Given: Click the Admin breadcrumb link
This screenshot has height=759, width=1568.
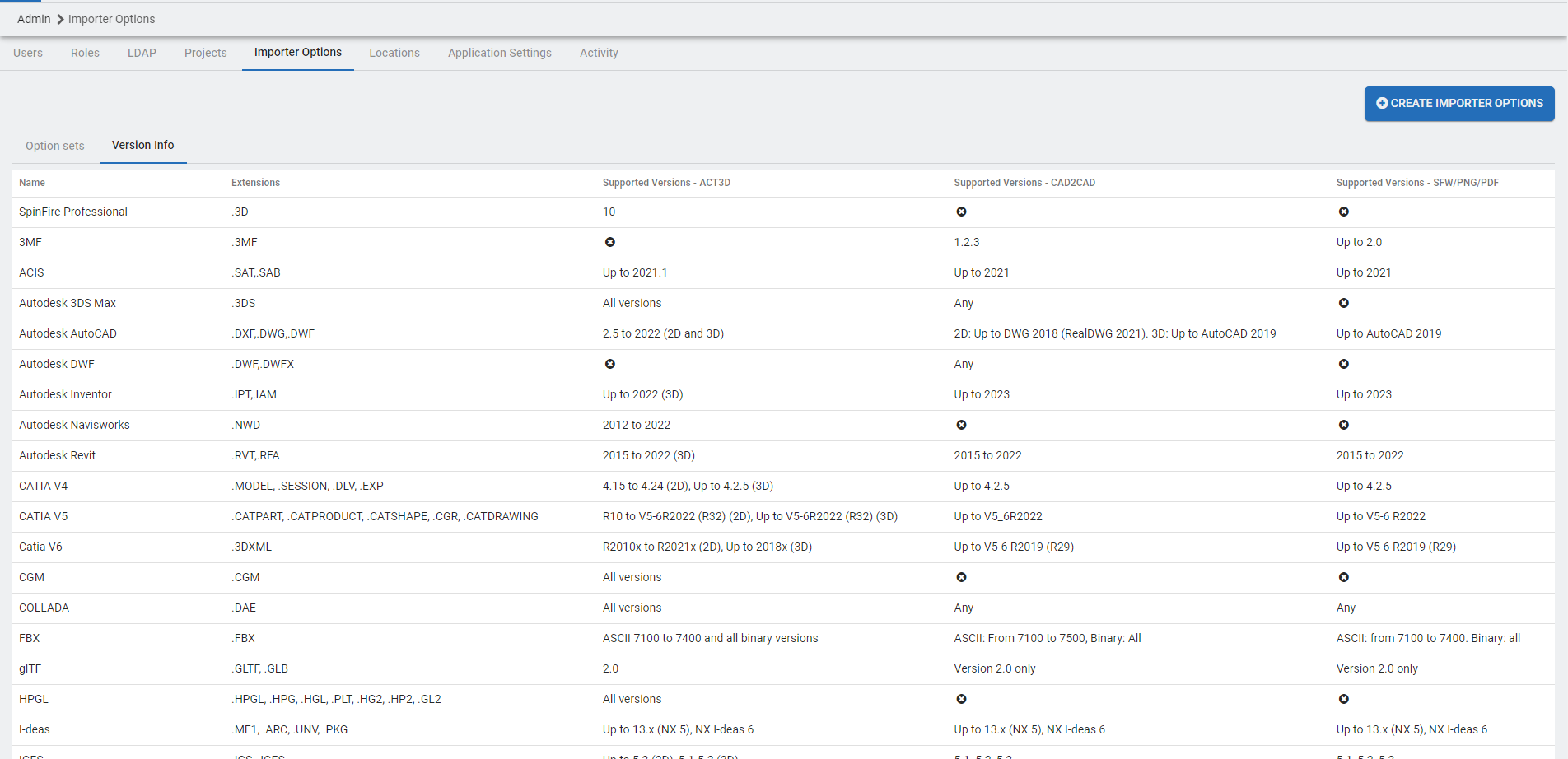Looking at the screenshot, I should (34, 19).
